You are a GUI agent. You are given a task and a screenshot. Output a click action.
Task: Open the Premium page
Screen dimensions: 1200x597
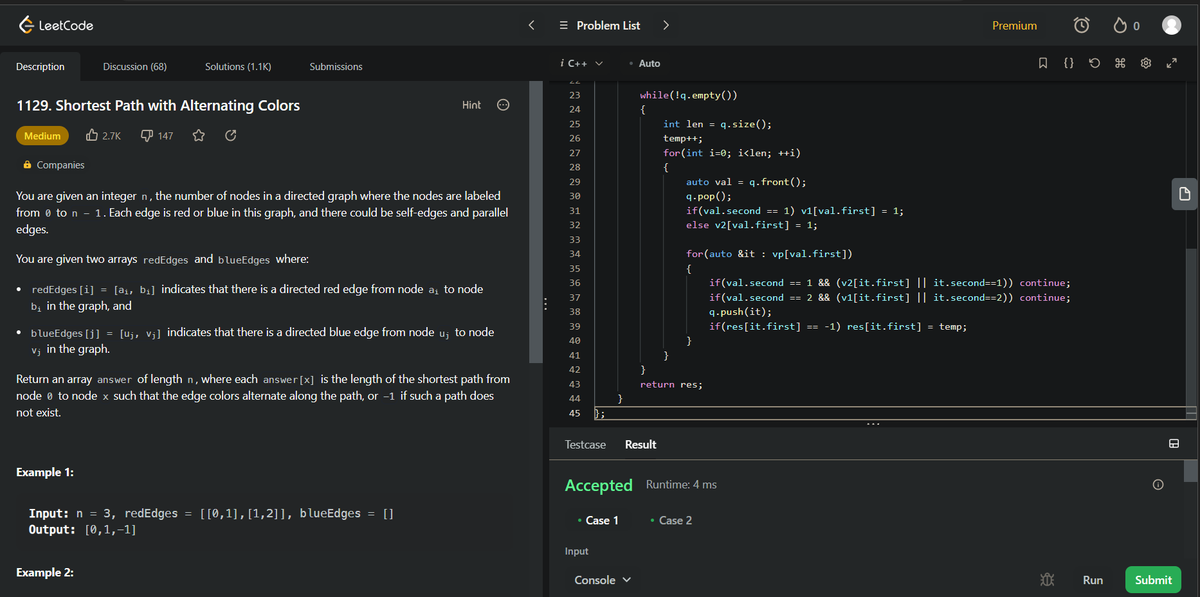pyautogui.click(x=1014, y=25)
